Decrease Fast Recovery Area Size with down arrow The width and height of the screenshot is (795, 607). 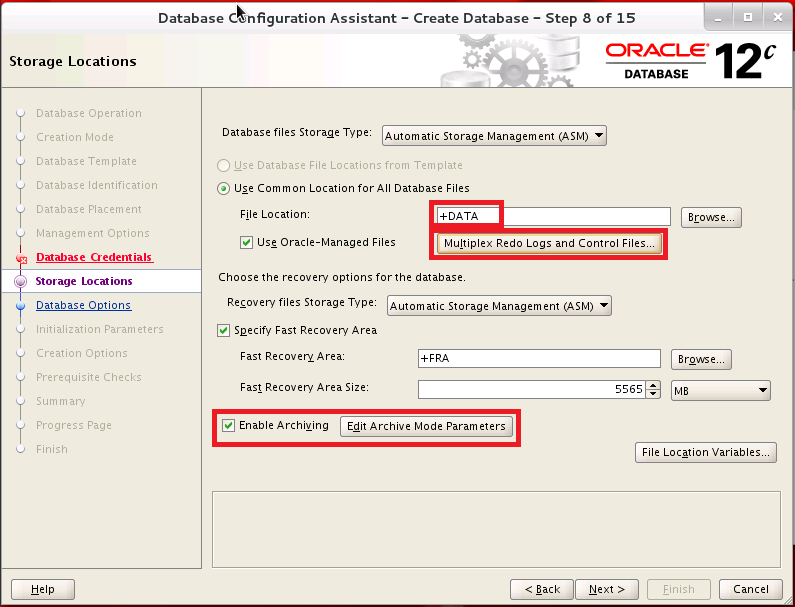pos(654,394)
